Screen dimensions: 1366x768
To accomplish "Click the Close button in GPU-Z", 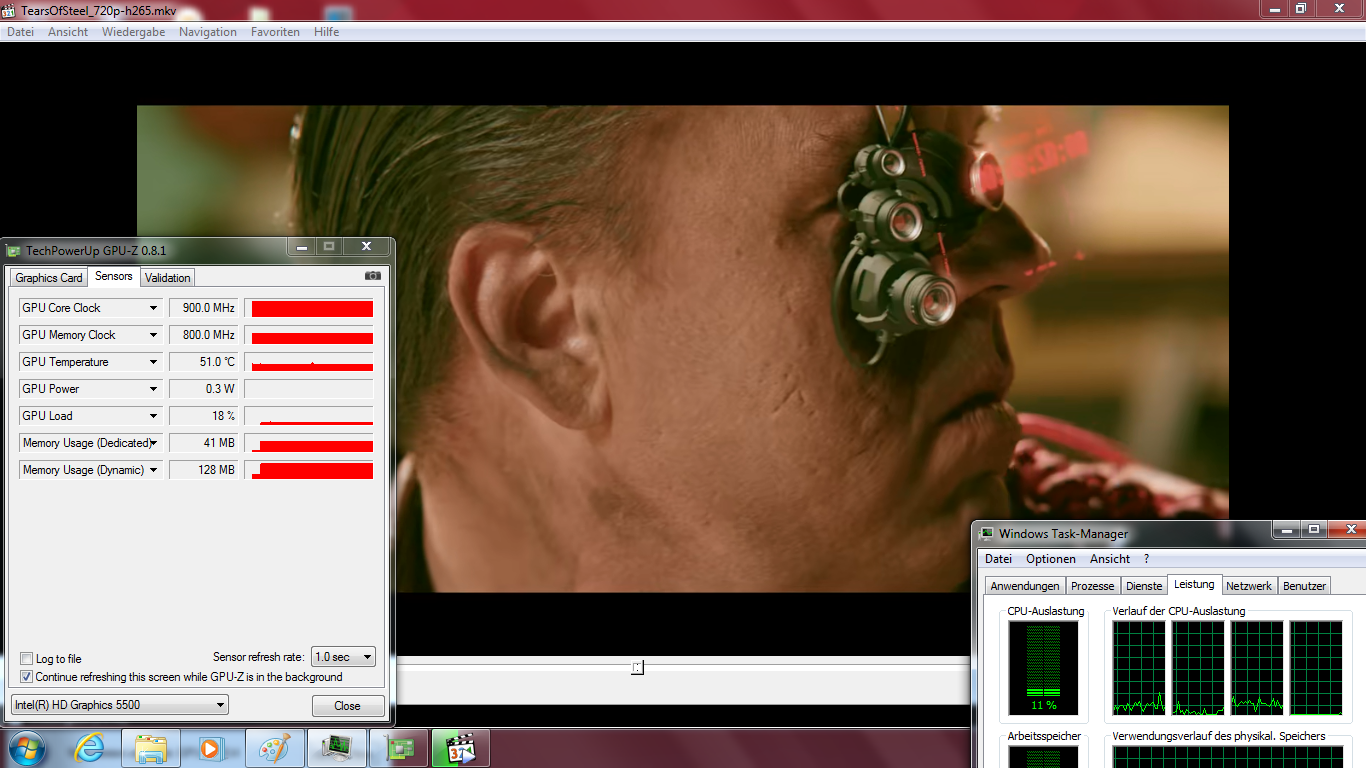I will click(x=347, y=706).
